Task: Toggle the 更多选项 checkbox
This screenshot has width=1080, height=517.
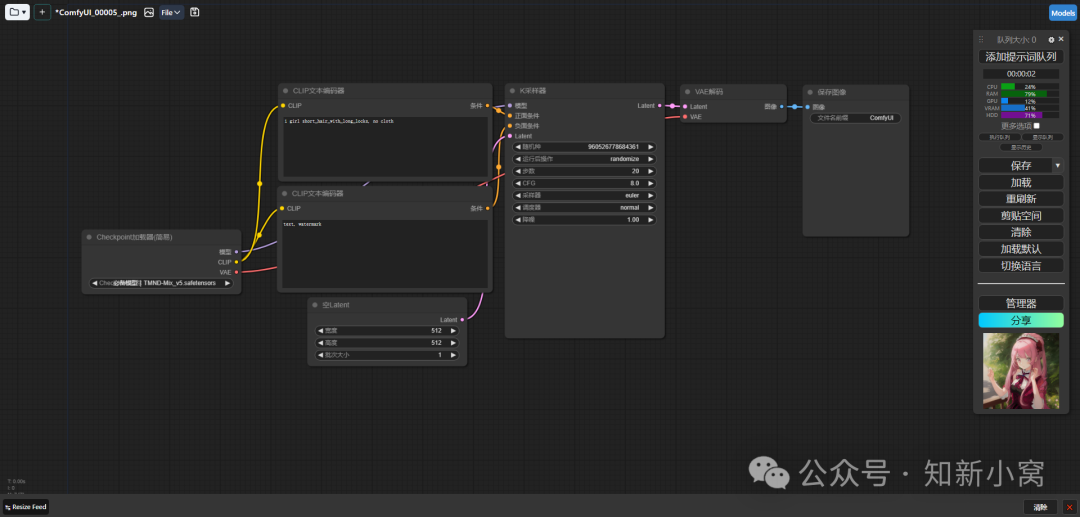Action: point(1037,126)
